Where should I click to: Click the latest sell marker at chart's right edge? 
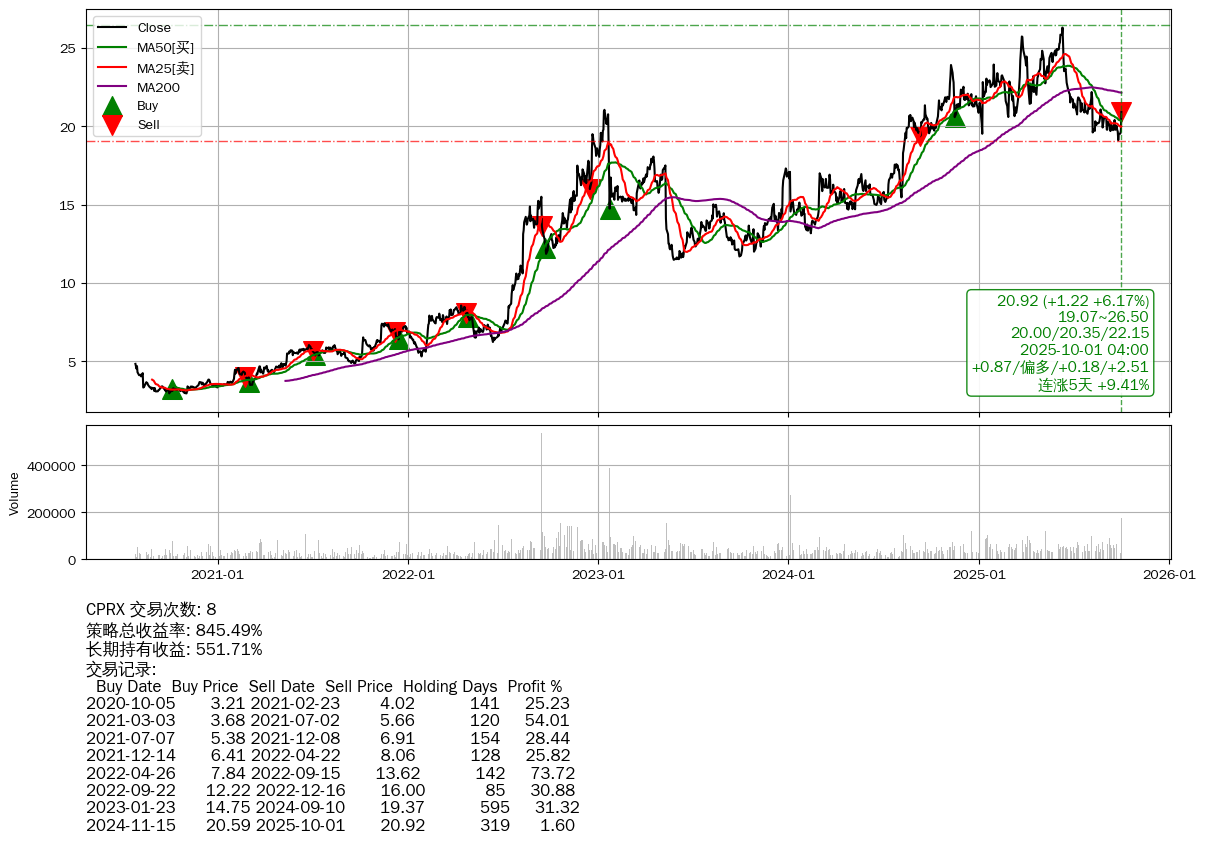coord(1121,111)
